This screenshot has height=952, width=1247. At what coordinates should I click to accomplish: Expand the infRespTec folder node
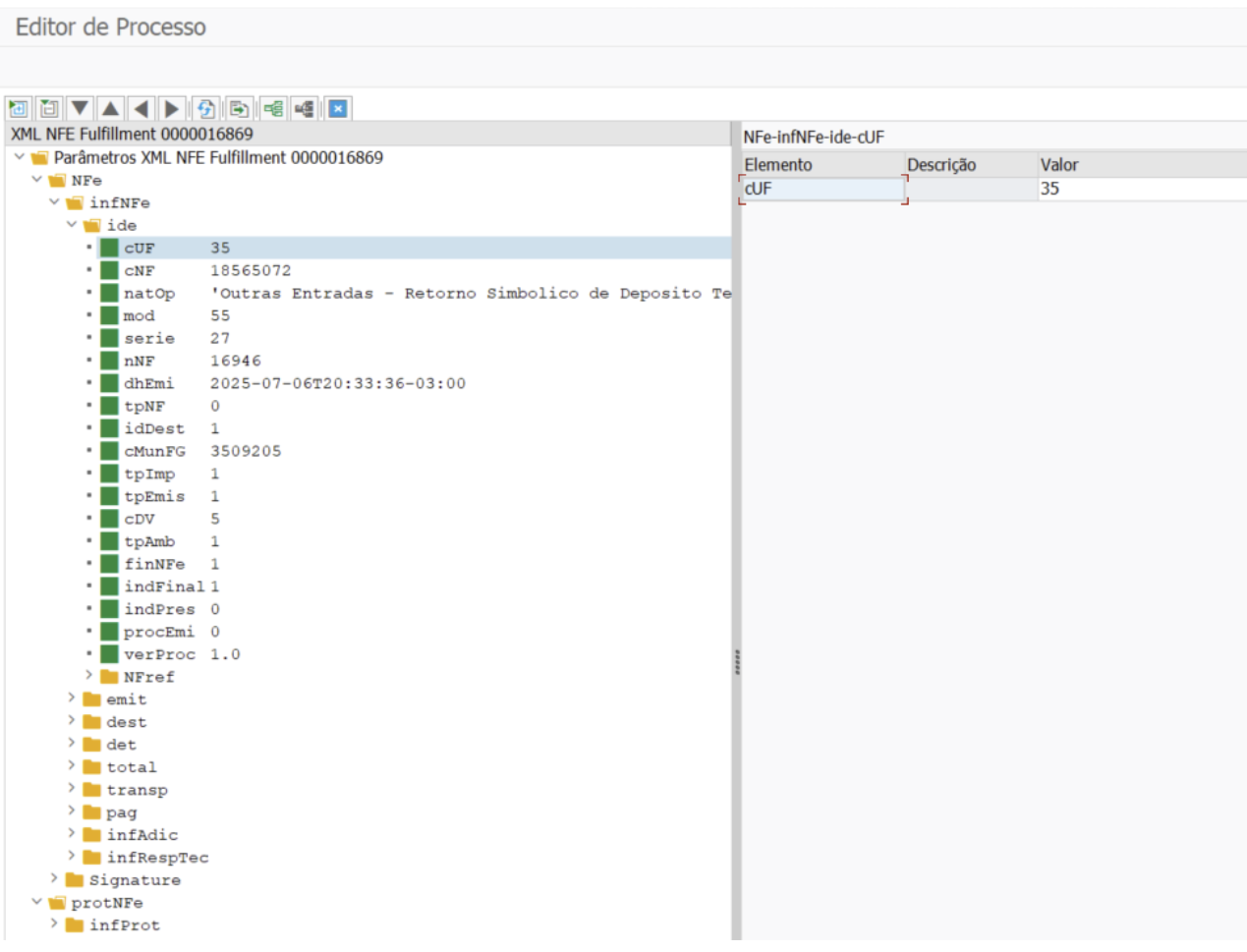72,857
